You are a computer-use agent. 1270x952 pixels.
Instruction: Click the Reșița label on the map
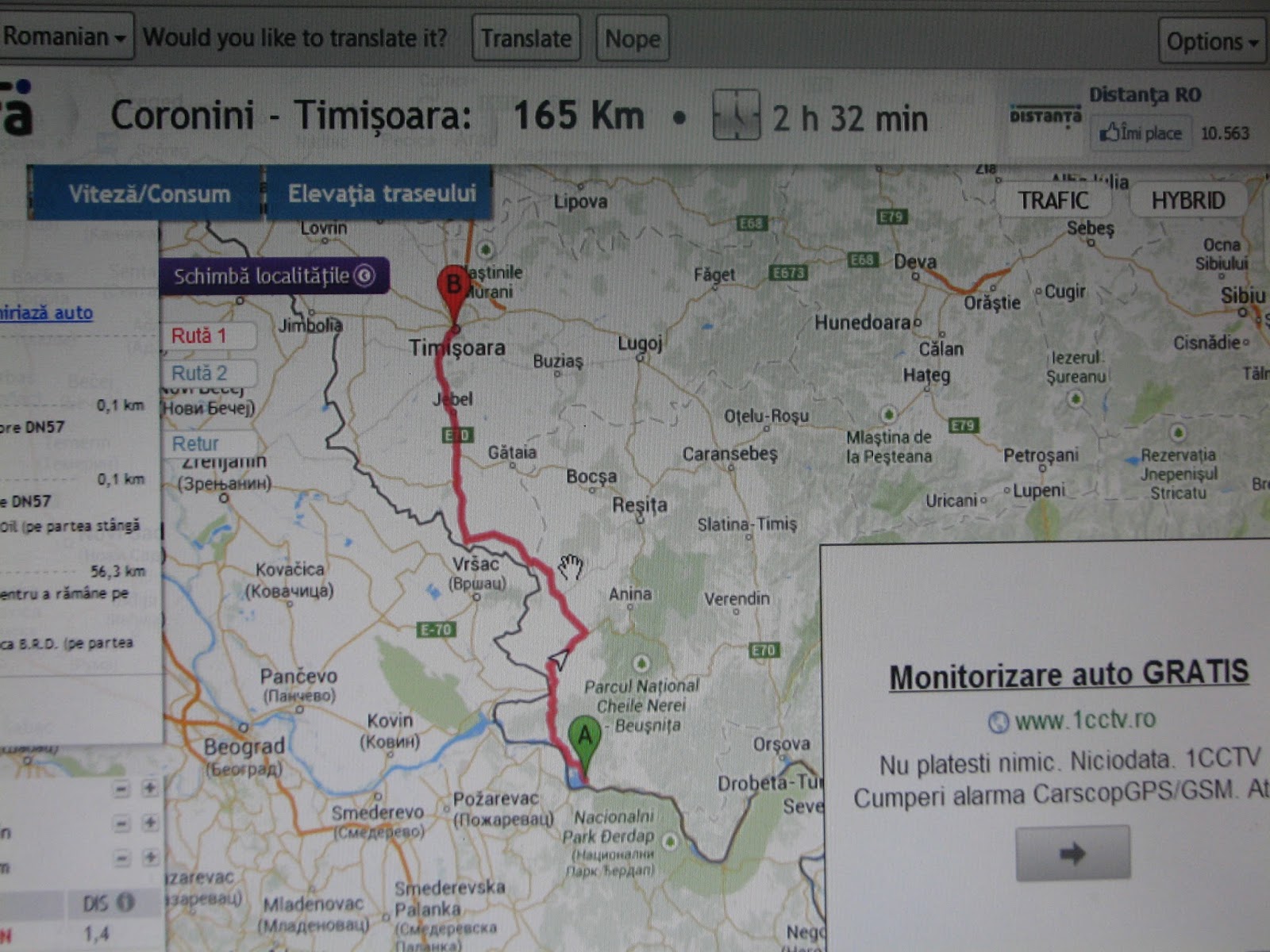point(639,505)
